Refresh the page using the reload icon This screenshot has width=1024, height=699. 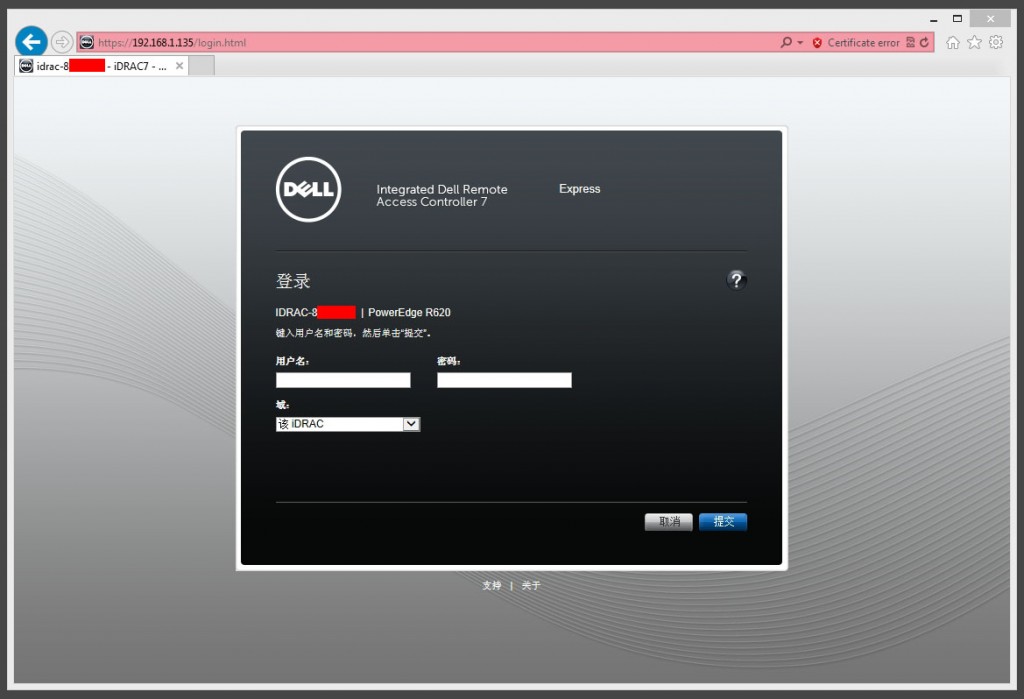click(924, 42)
